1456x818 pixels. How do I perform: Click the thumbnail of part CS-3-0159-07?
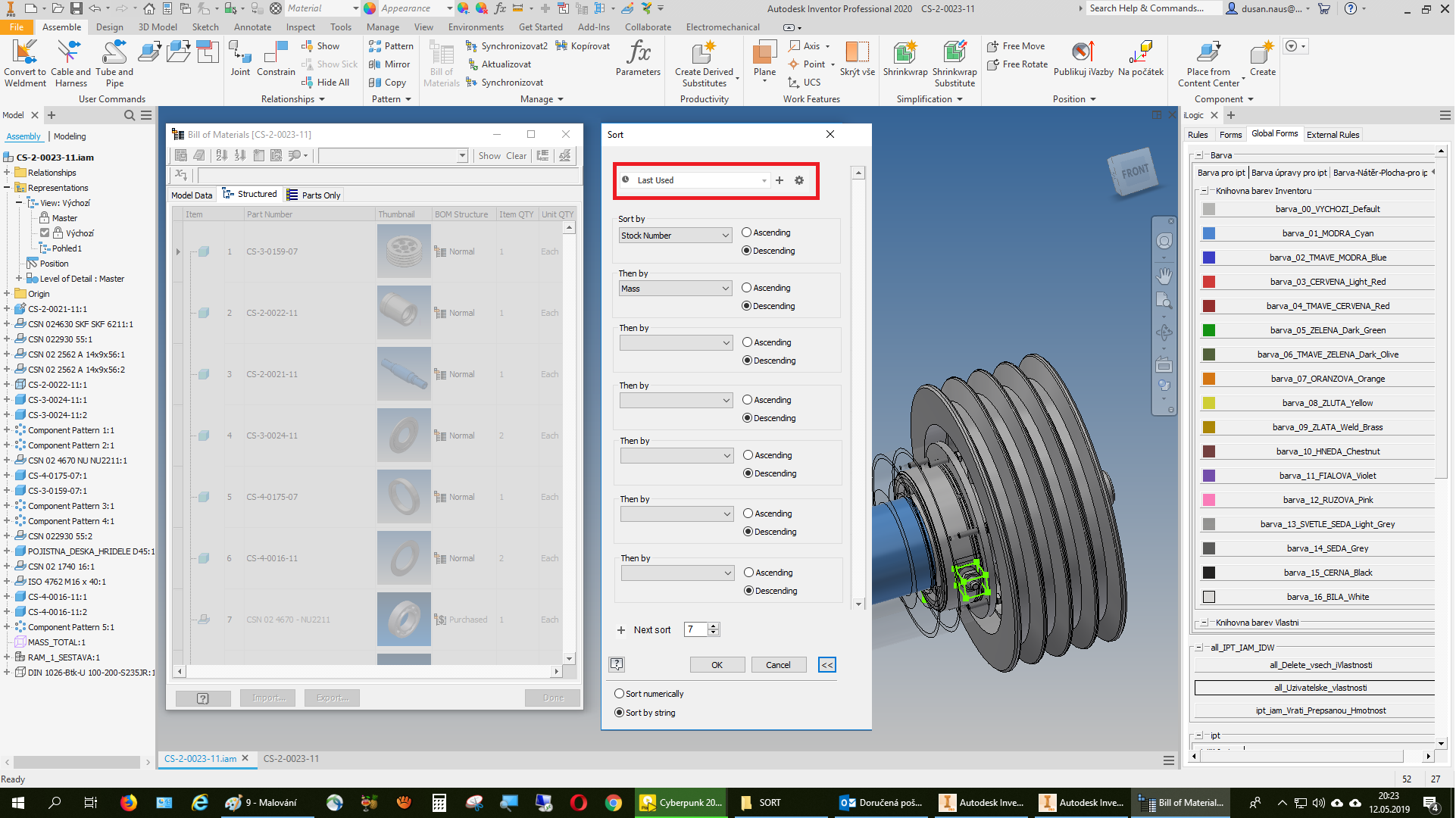click(x=403, y=251)
